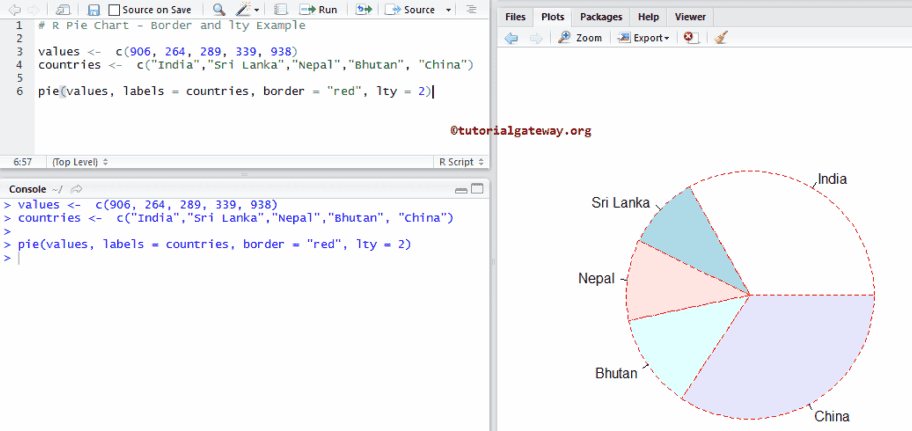The image size is (912, 431).
Task: Clear all plots with the broom icon
Action: 721,37
